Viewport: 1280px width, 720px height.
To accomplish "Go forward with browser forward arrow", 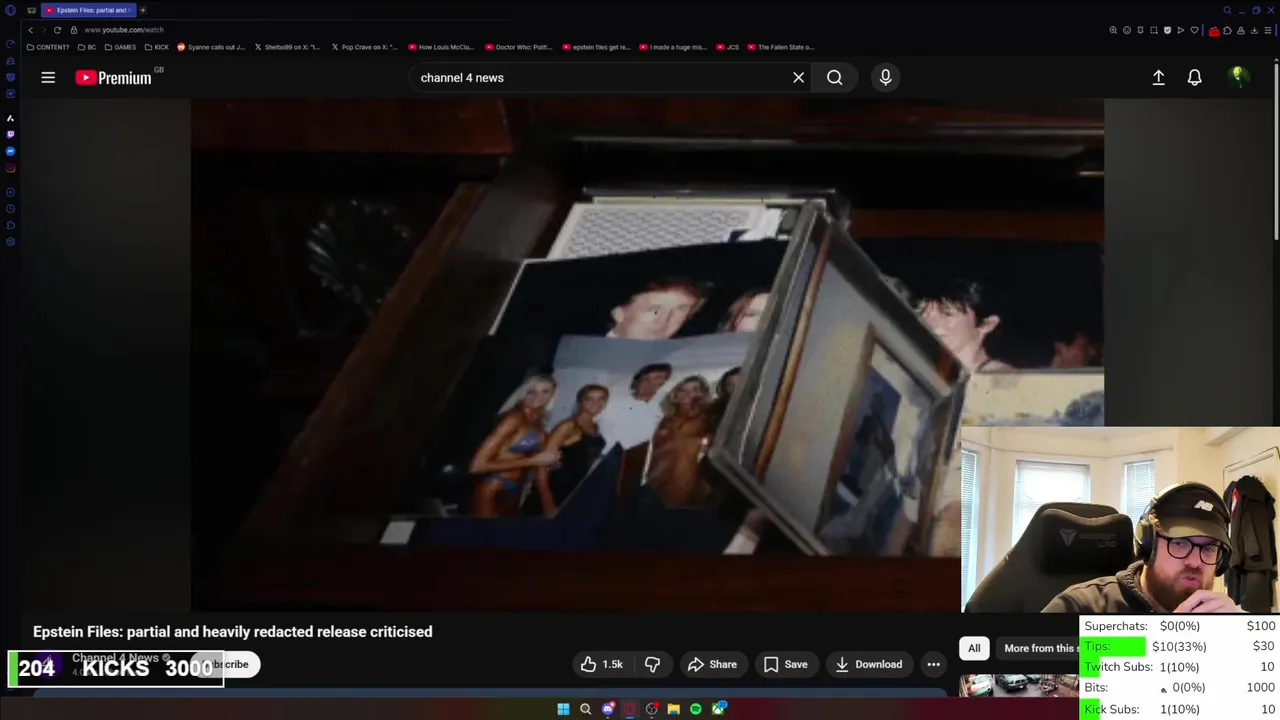I will pyautogui.click(x=43, y=30).
